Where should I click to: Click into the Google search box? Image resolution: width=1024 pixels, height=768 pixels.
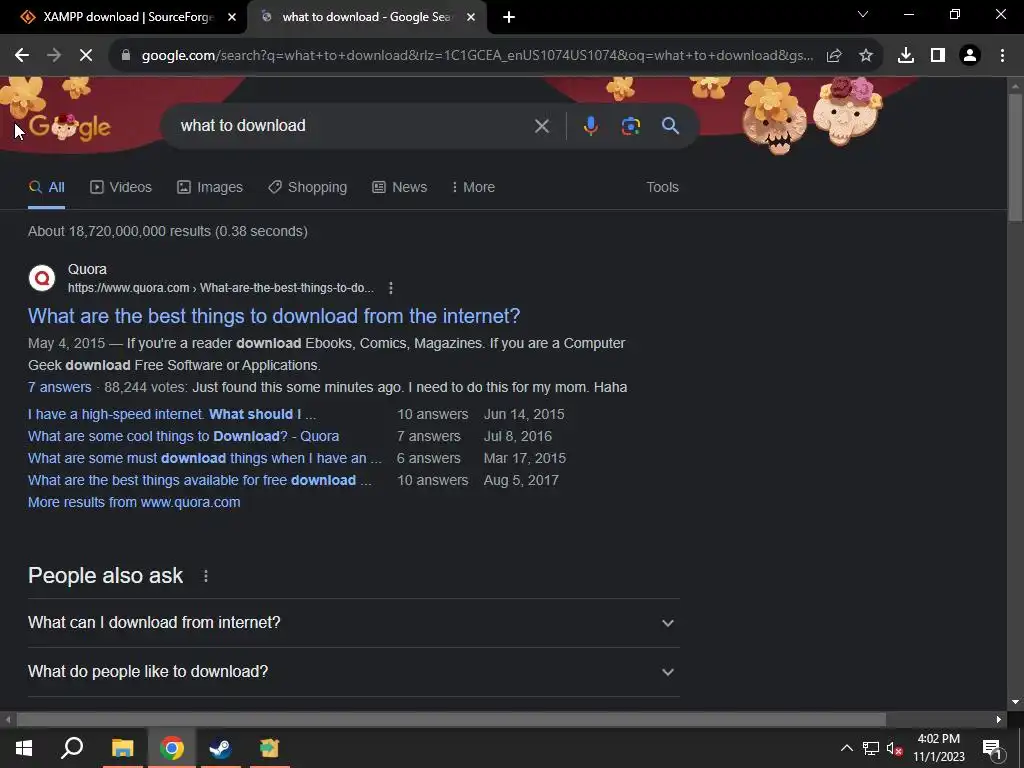353,126
